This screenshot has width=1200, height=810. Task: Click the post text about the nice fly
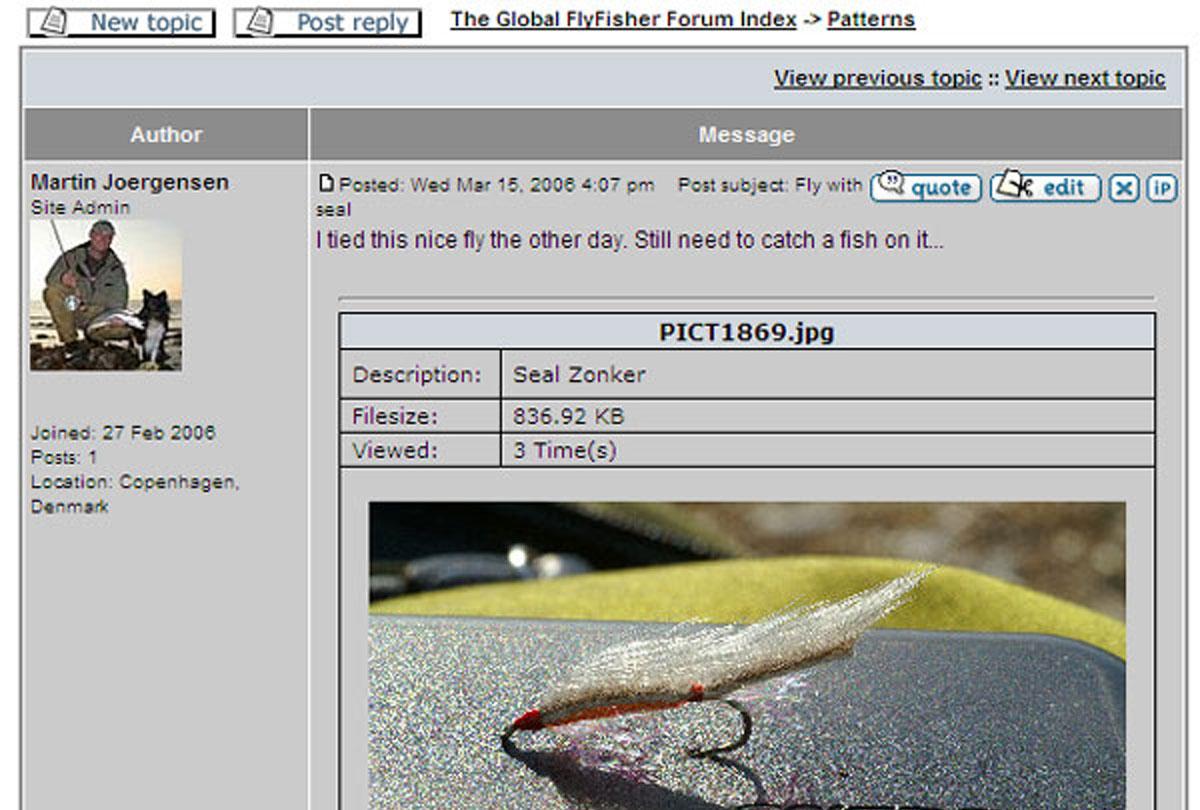[x=629, y=241]
